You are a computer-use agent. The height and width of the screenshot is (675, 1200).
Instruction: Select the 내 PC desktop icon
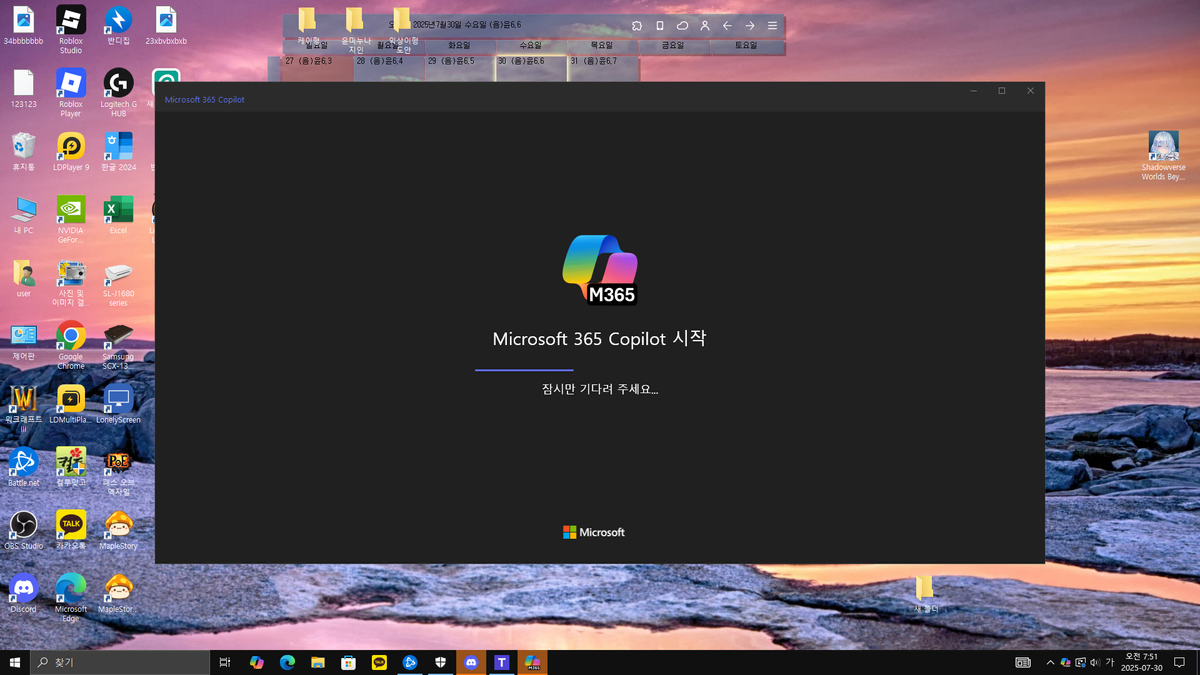(23, 215)
